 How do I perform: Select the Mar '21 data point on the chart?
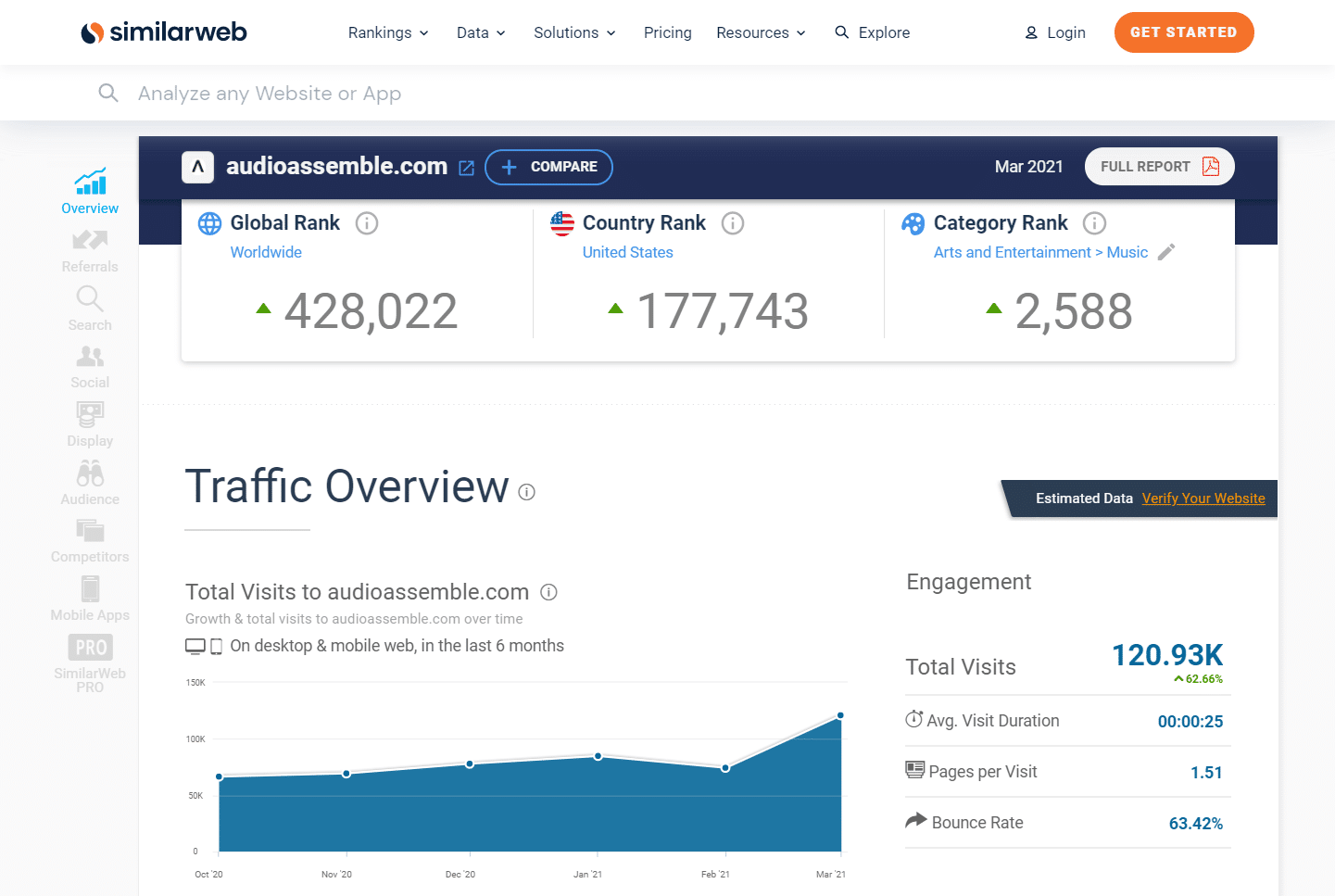point(839,714)
